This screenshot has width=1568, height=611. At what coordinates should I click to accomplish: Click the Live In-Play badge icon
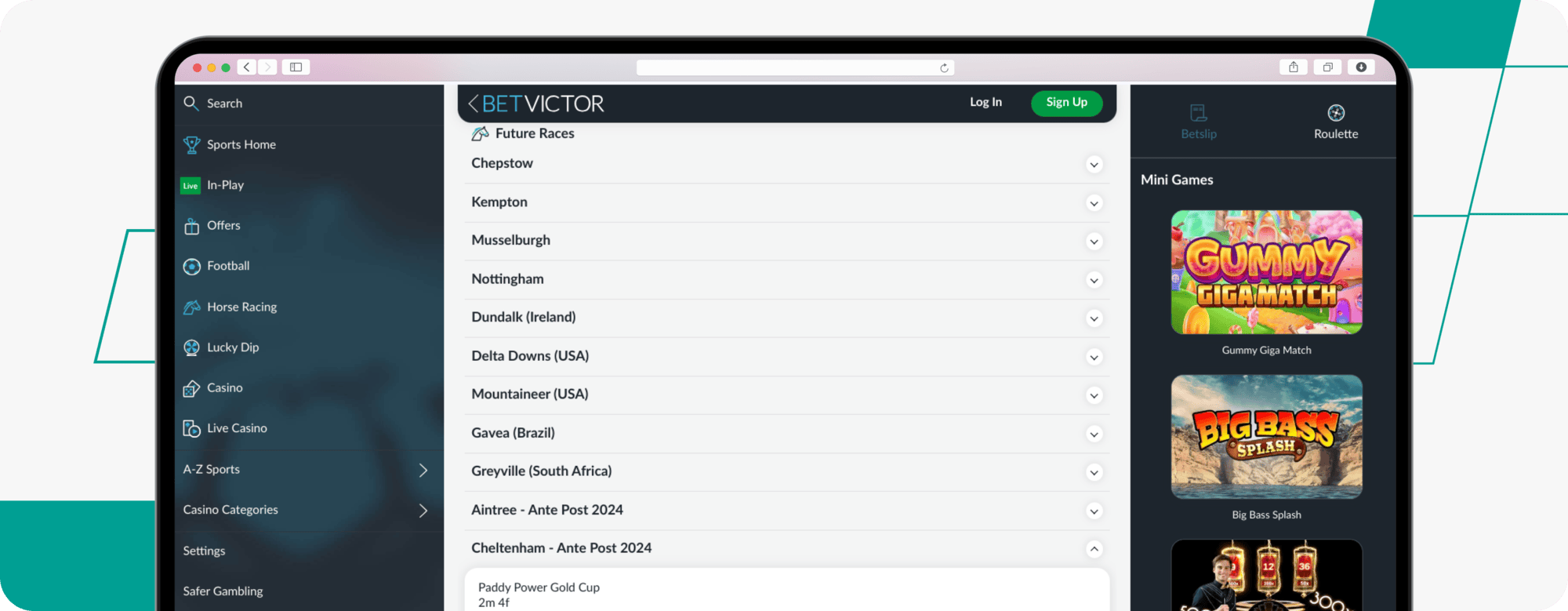click(191, 186)
